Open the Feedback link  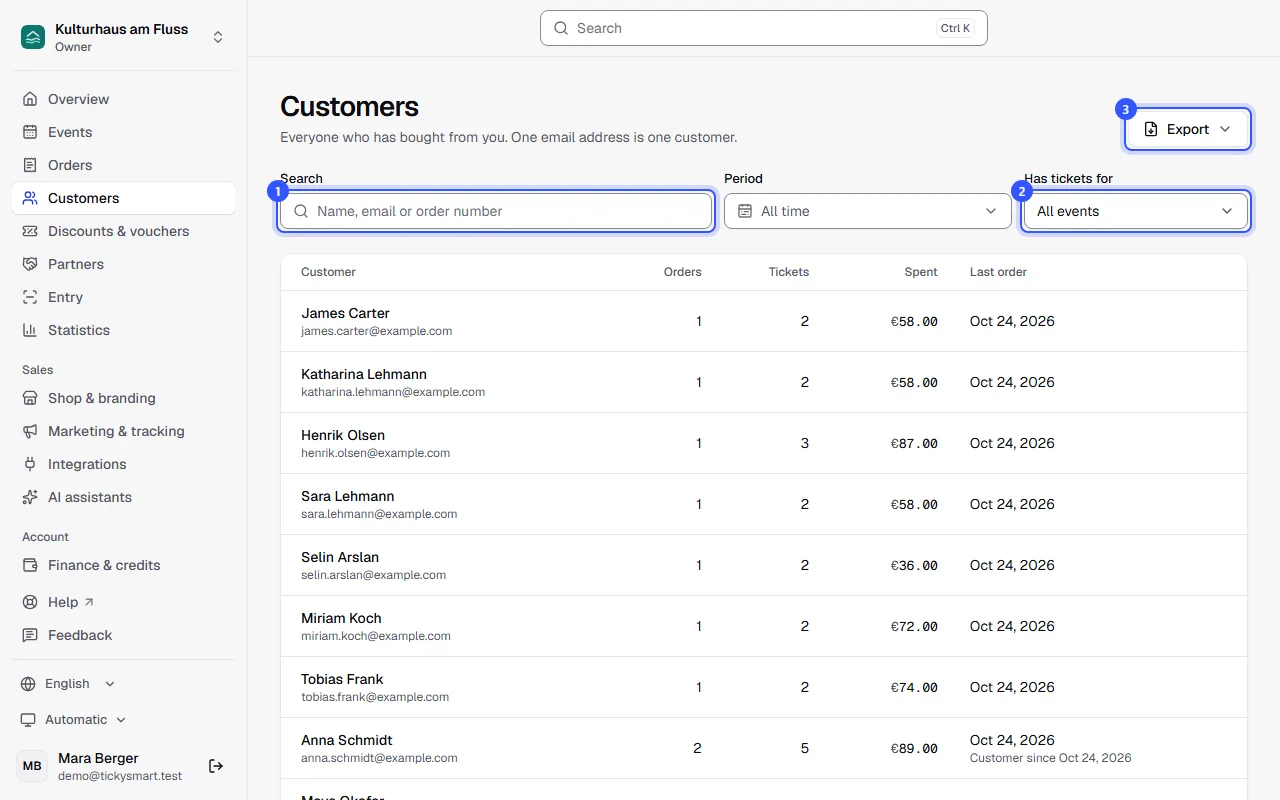(x=124, y=635)
